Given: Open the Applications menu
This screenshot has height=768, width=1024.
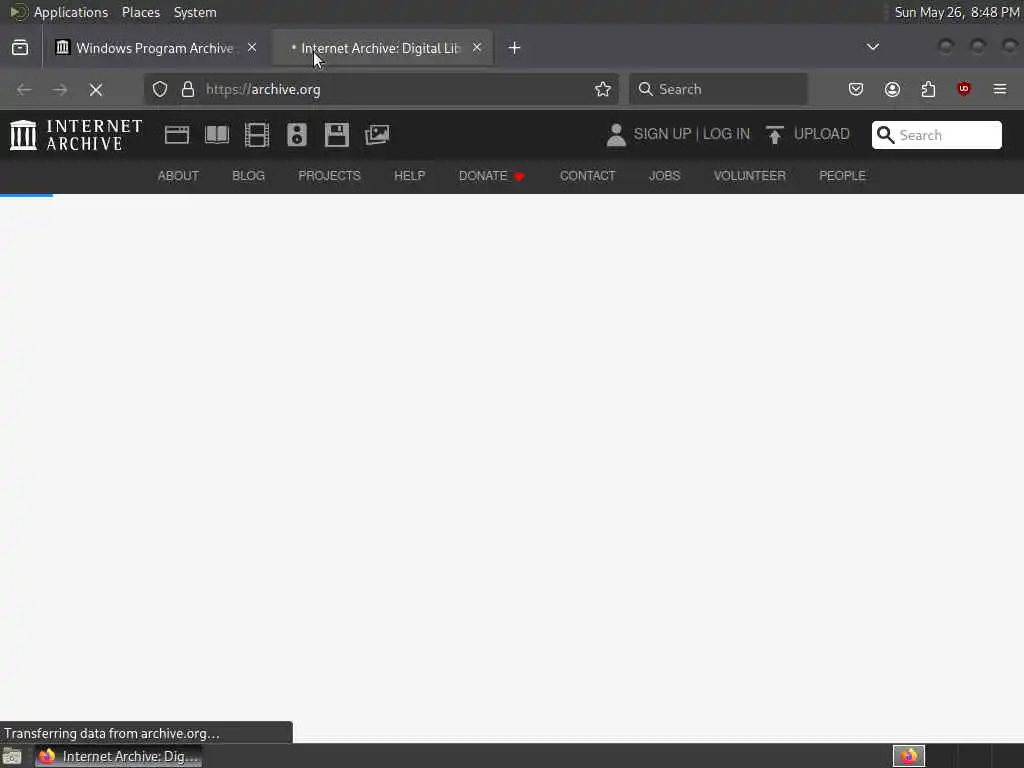Looking at the screenshot, I should 71,12.
